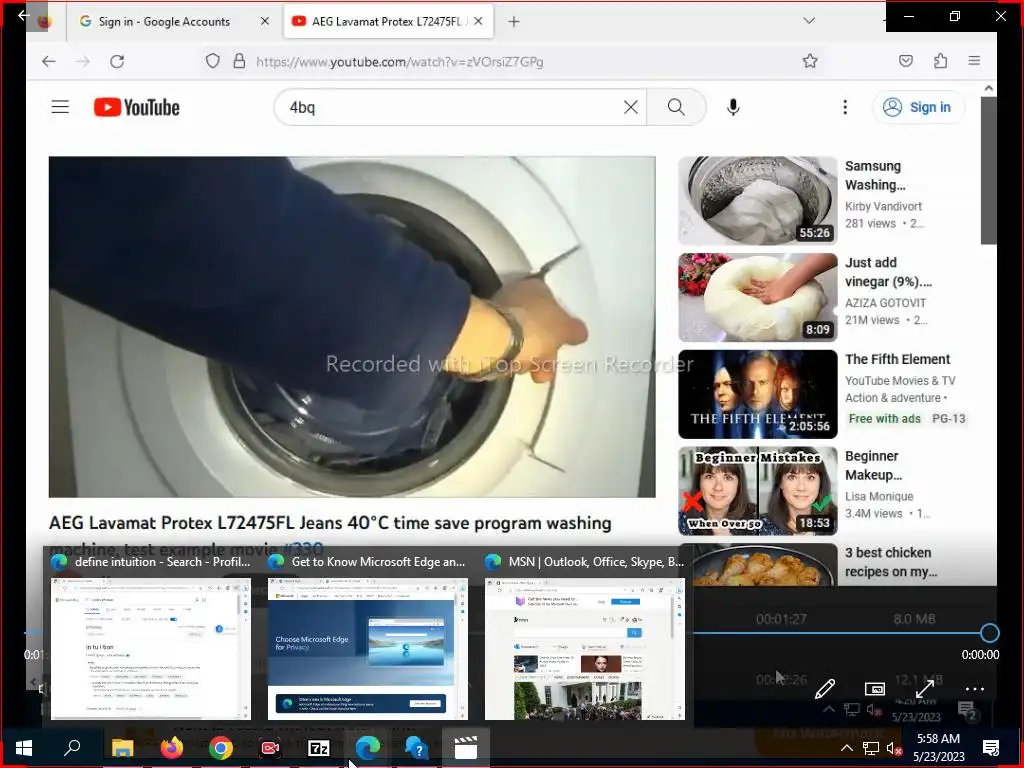Viewport: 1024px width, 768px height.
Task: Click the 'Free with ads' badge
Action: (884, 419)
